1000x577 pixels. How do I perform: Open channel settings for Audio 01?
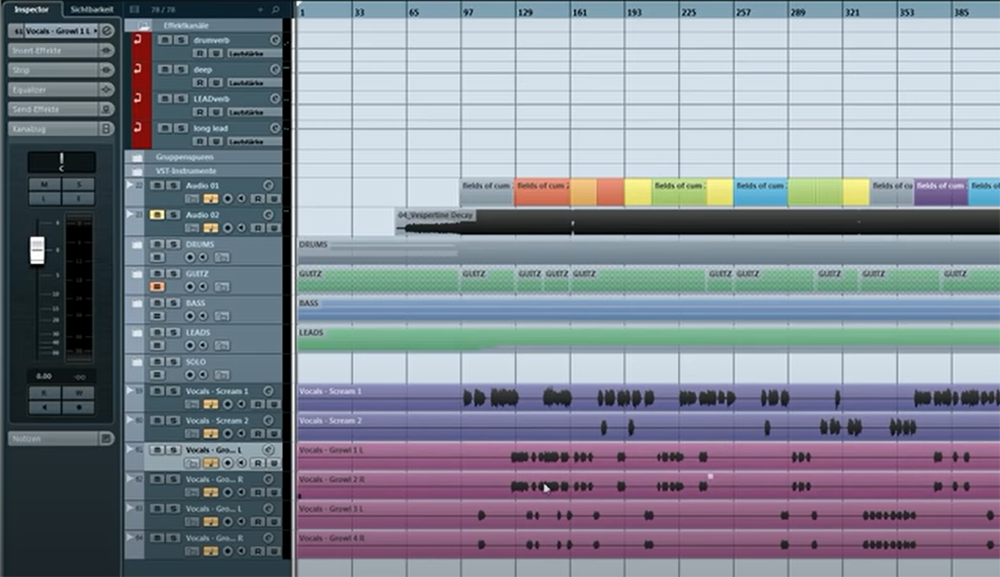(268, 185)
